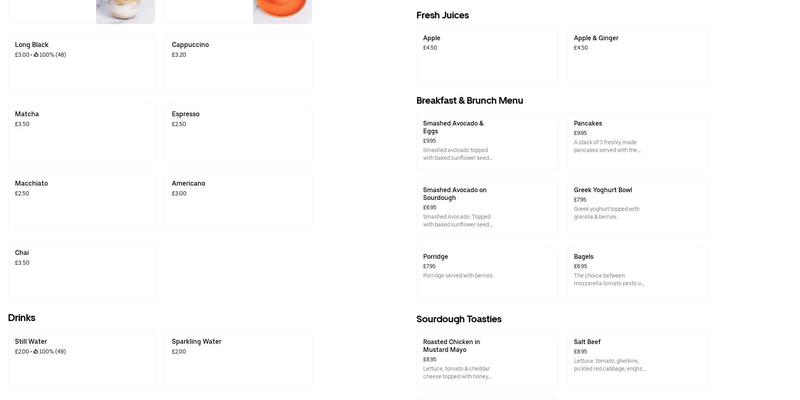Image resolution: width=800 pixels, height=400 pixels.
Task: Select the Salt Beef toastie
Action: coord(638,360)
